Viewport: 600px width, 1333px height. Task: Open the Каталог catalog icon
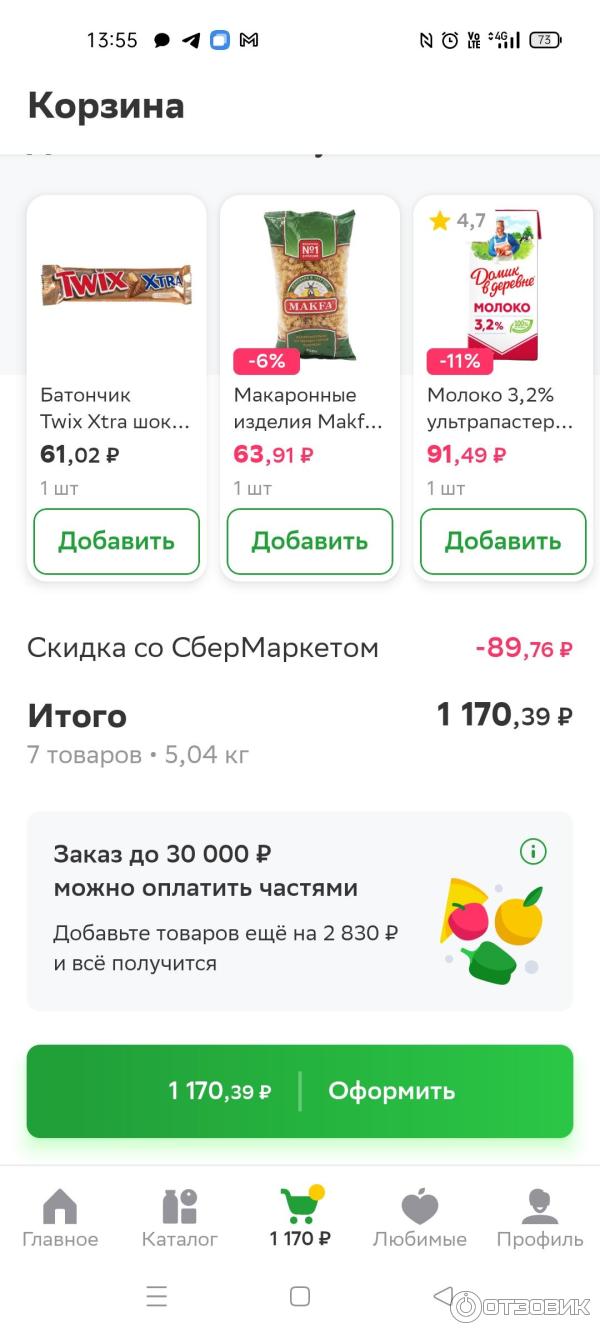[x=180, y=1207]
